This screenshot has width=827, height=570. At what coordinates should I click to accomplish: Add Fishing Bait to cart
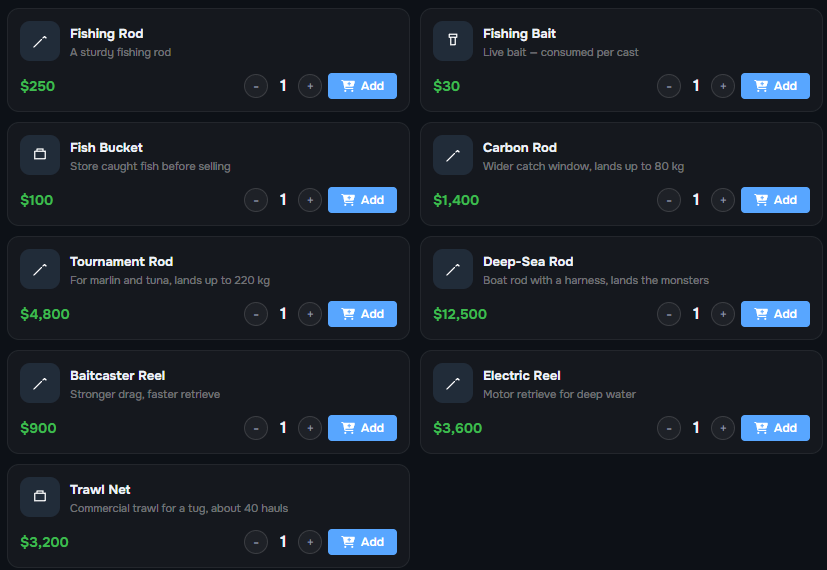click(775, 86)
